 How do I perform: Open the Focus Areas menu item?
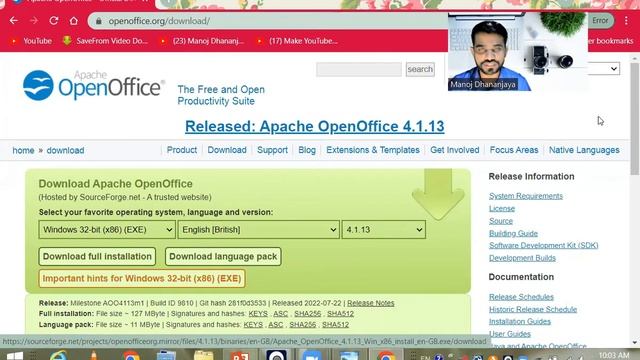point(514,150)
